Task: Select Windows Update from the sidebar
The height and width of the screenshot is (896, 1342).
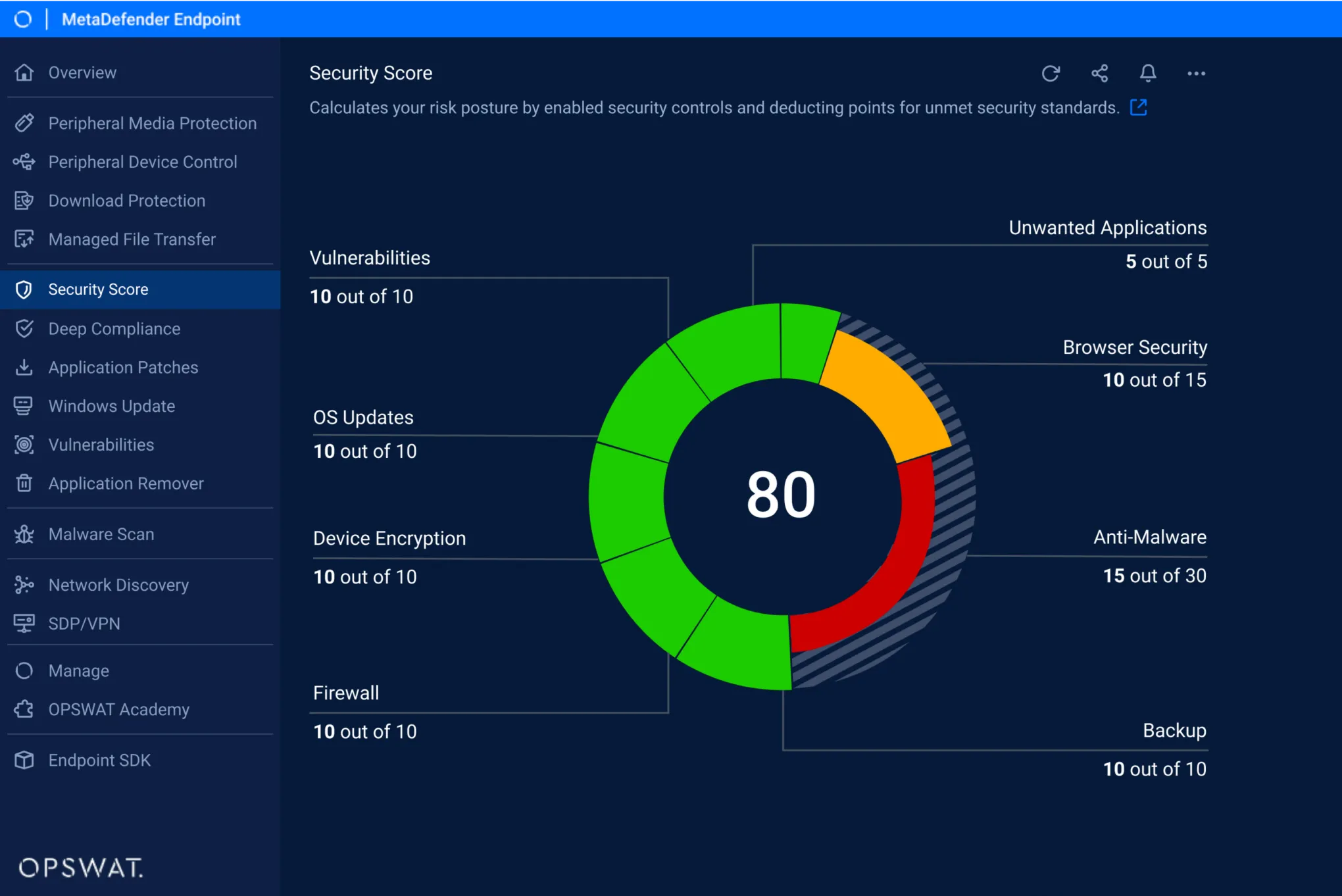Action: 111,406
